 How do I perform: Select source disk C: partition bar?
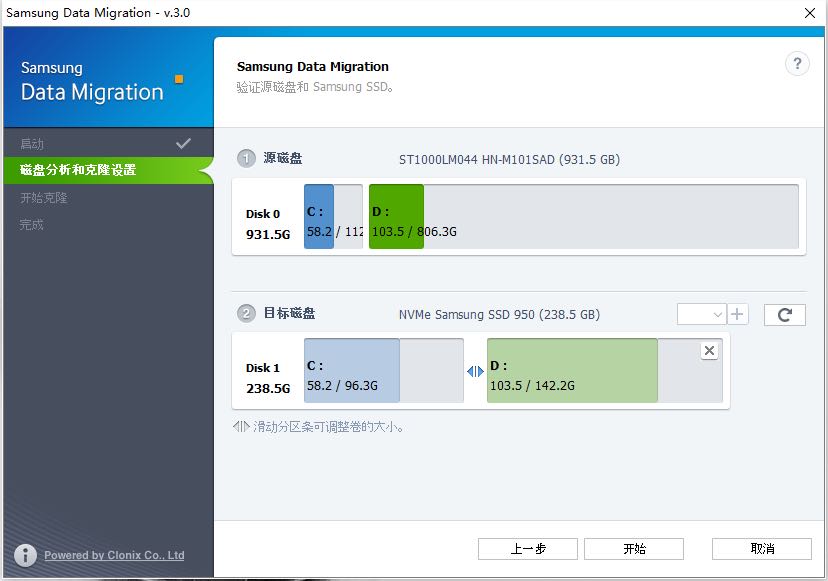pyautogui.click(x=333, y=217)
